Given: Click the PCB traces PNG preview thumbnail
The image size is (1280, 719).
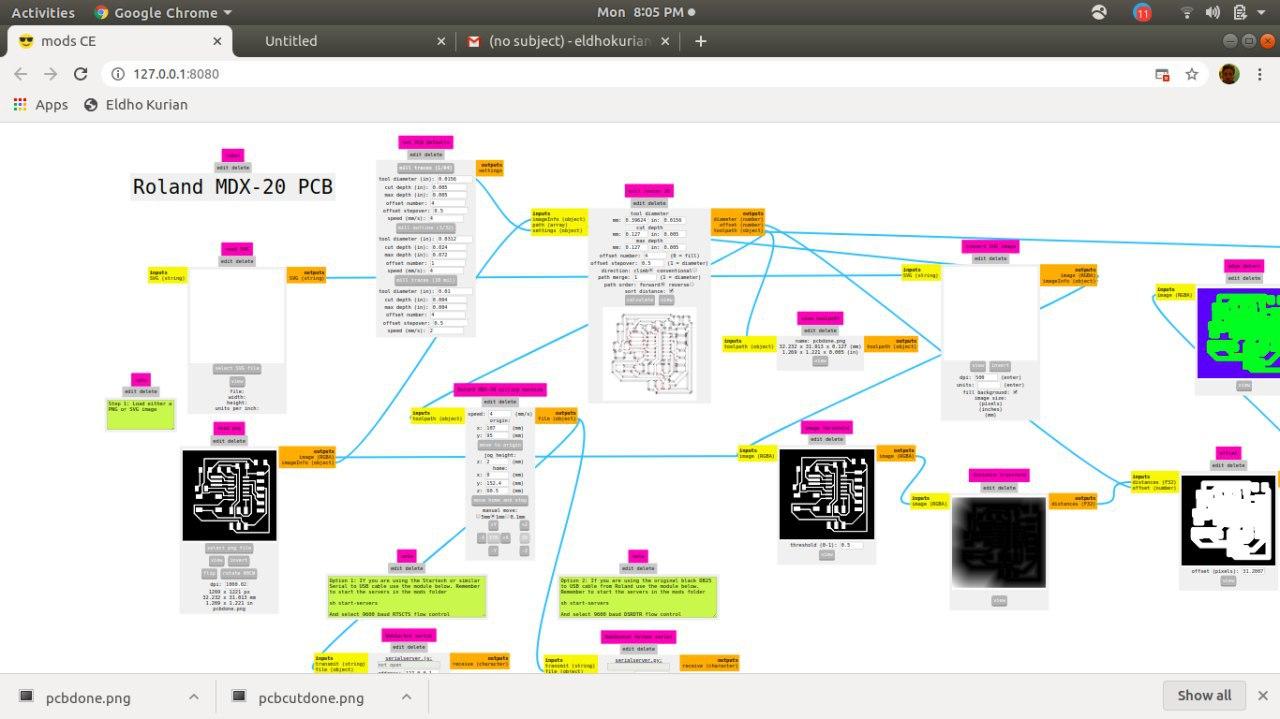Looking at the screenshot, I should click(229, 494).
